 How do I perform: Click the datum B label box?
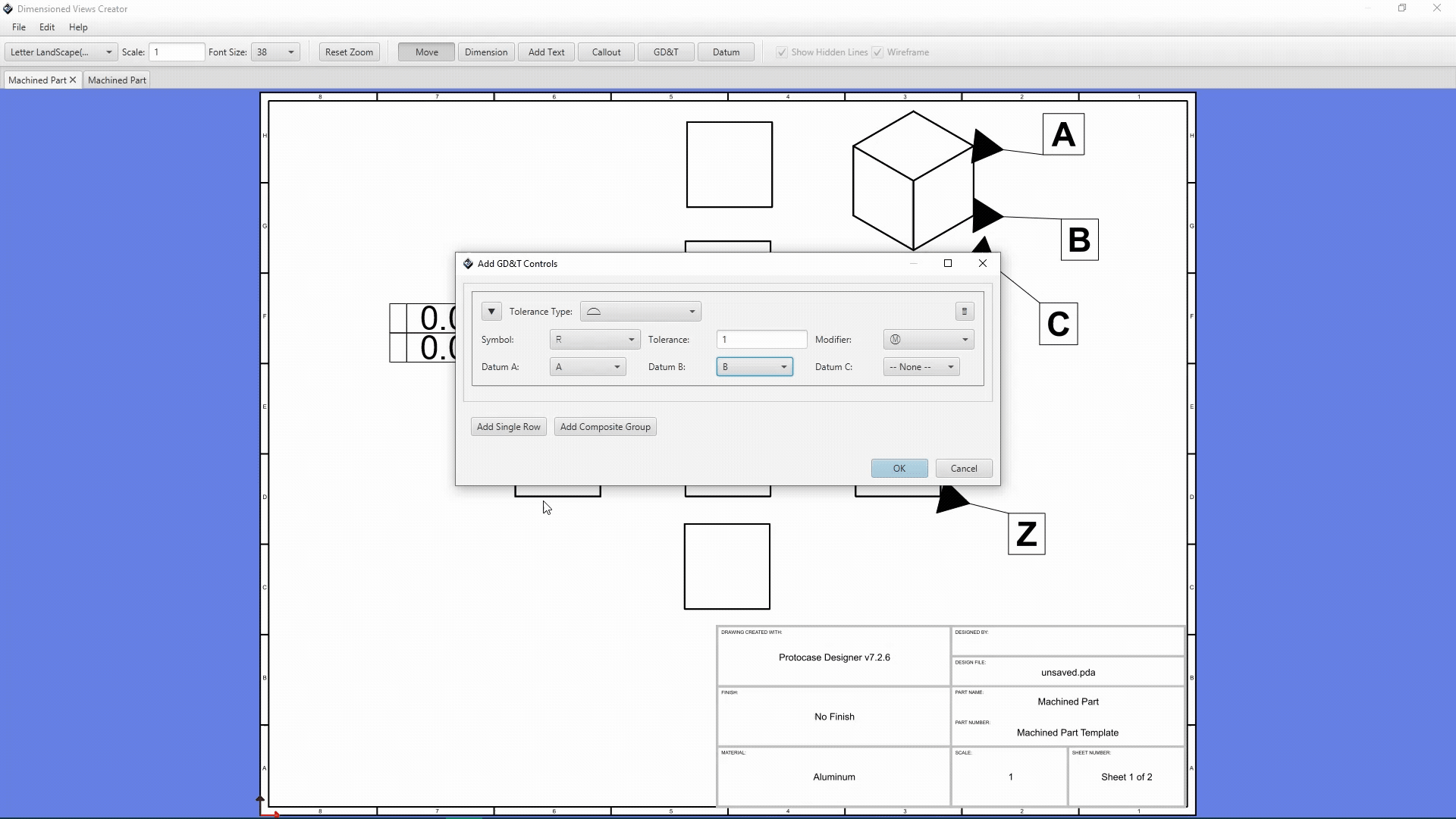pyautogui.click(x=1079, y=240)
